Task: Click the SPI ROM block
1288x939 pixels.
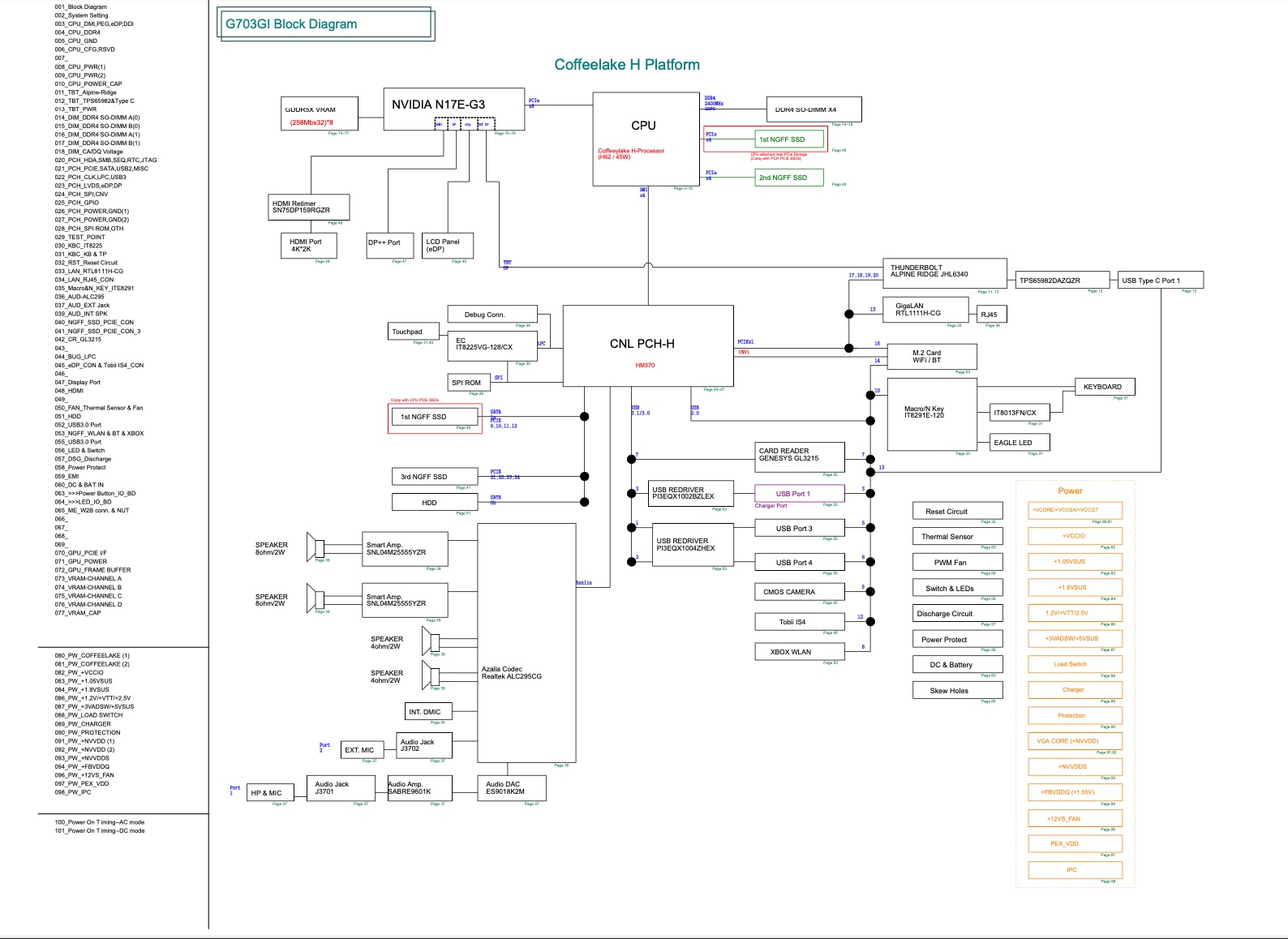Action: (x=467, y=383)
